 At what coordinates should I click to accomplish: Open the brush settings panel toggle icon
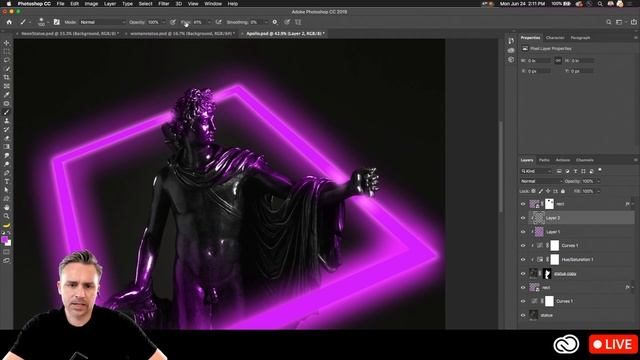click(x=56, y=22)
